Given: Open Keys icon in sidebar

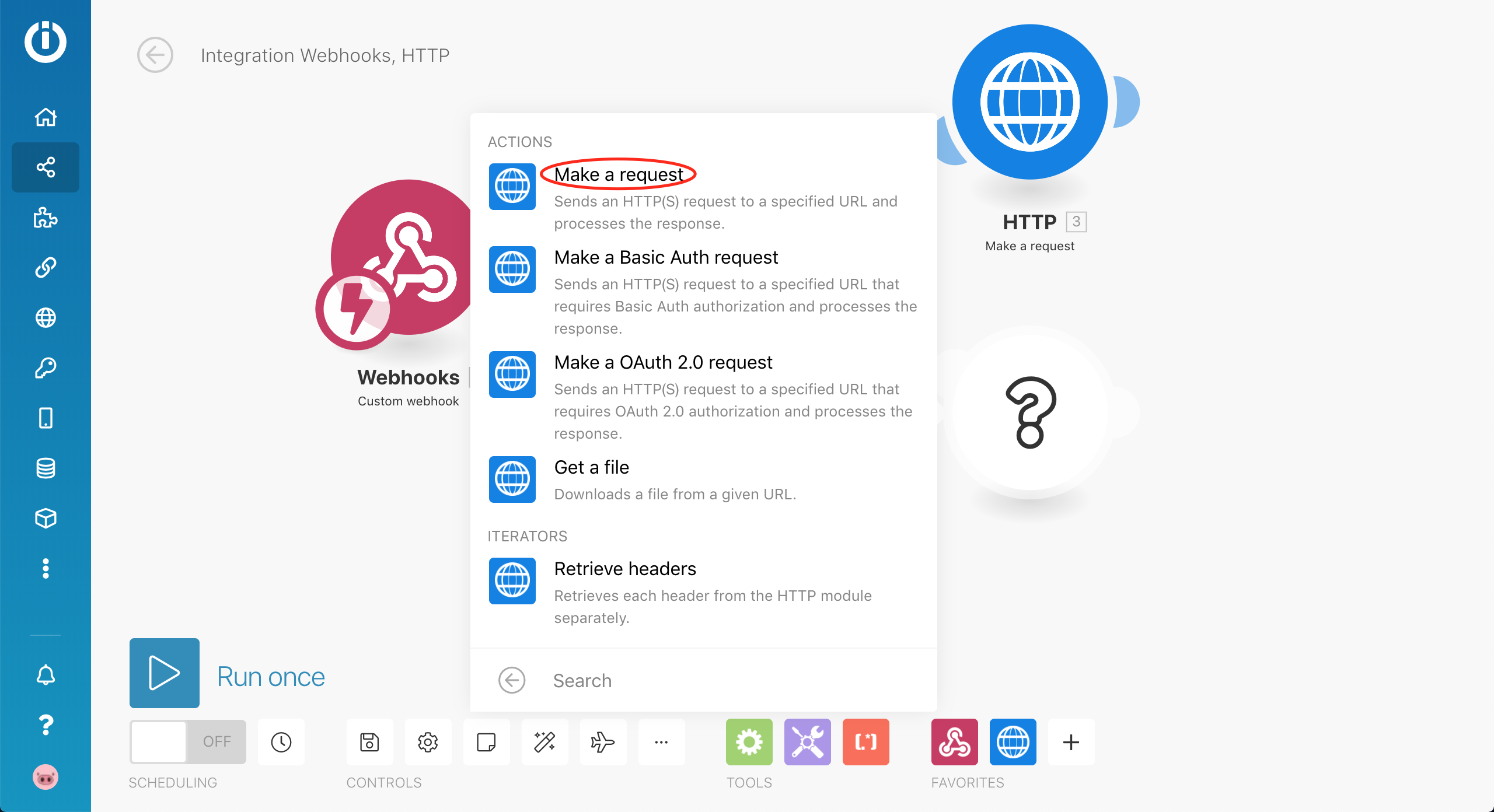Looking at the screenshot, I should click(46, 368).
